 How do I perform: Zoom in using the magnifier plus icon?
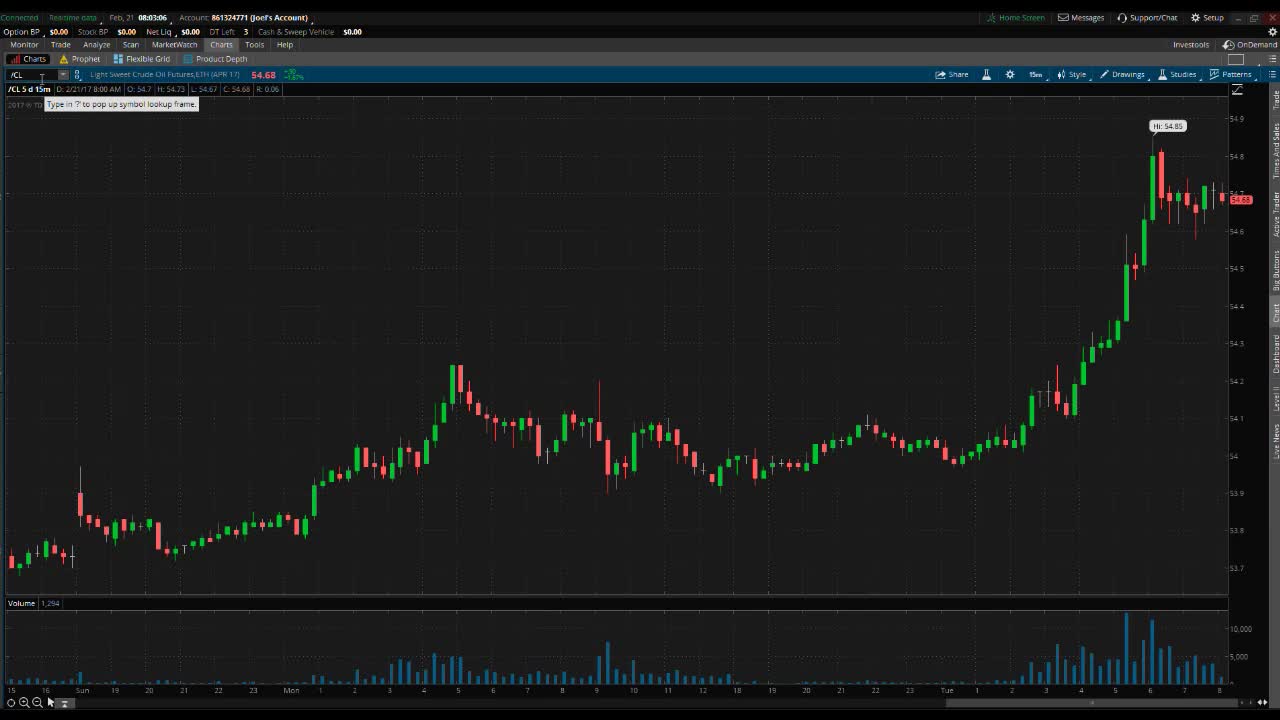(24, 703)
